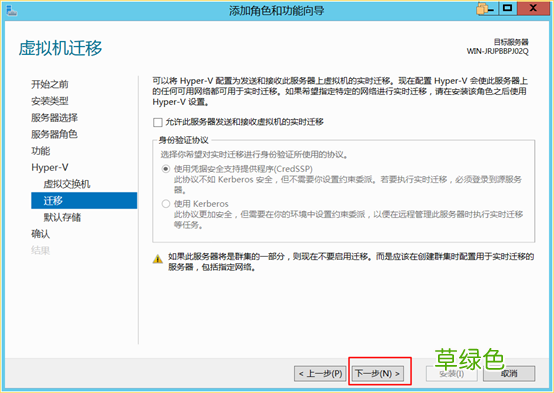Enable live migration checkbox for this server
The image size is (554, 393).
[x=158, y=122]
